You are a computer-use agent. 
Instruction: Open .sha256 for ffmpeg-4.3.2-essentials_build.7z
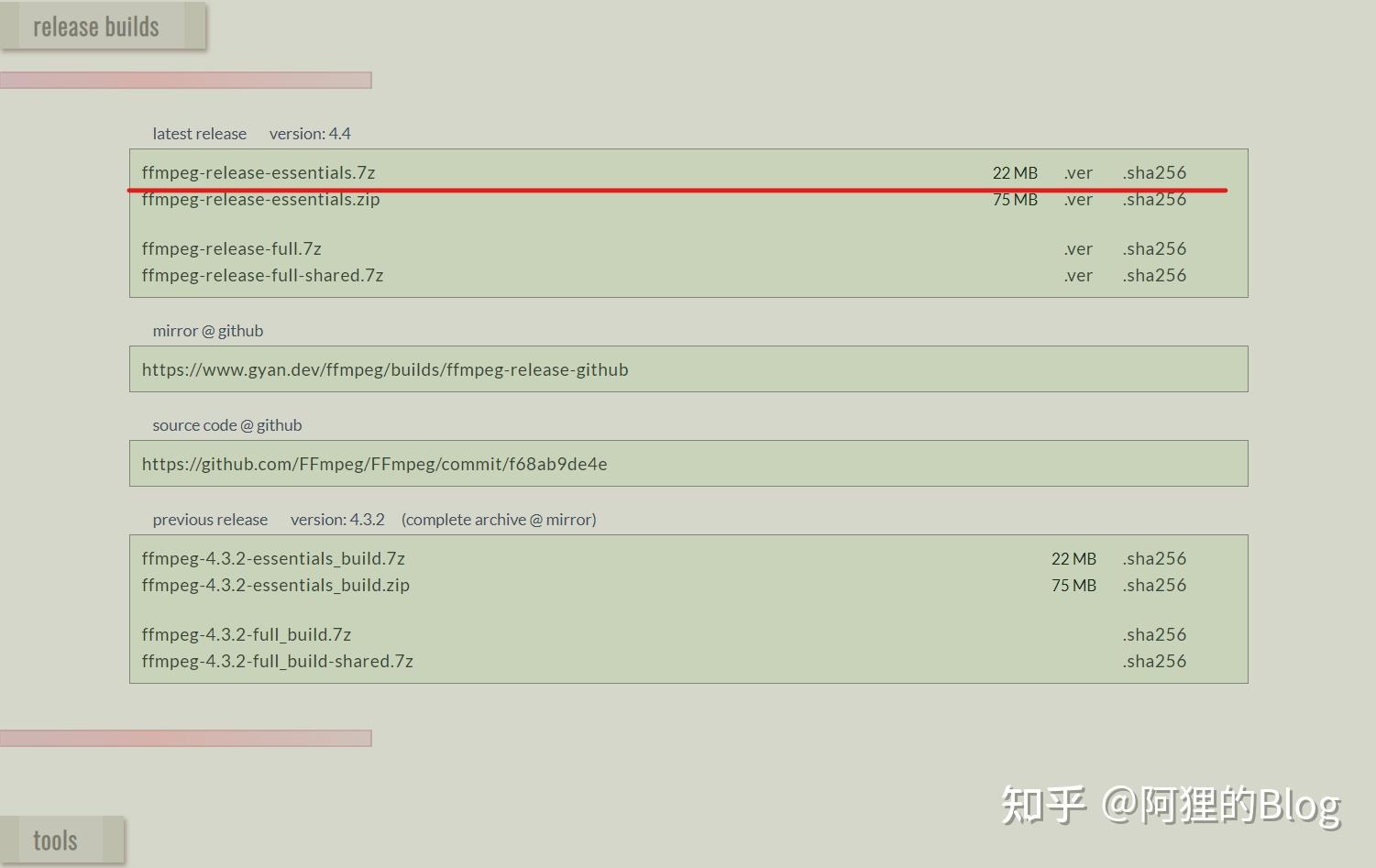coord(1154,558)
